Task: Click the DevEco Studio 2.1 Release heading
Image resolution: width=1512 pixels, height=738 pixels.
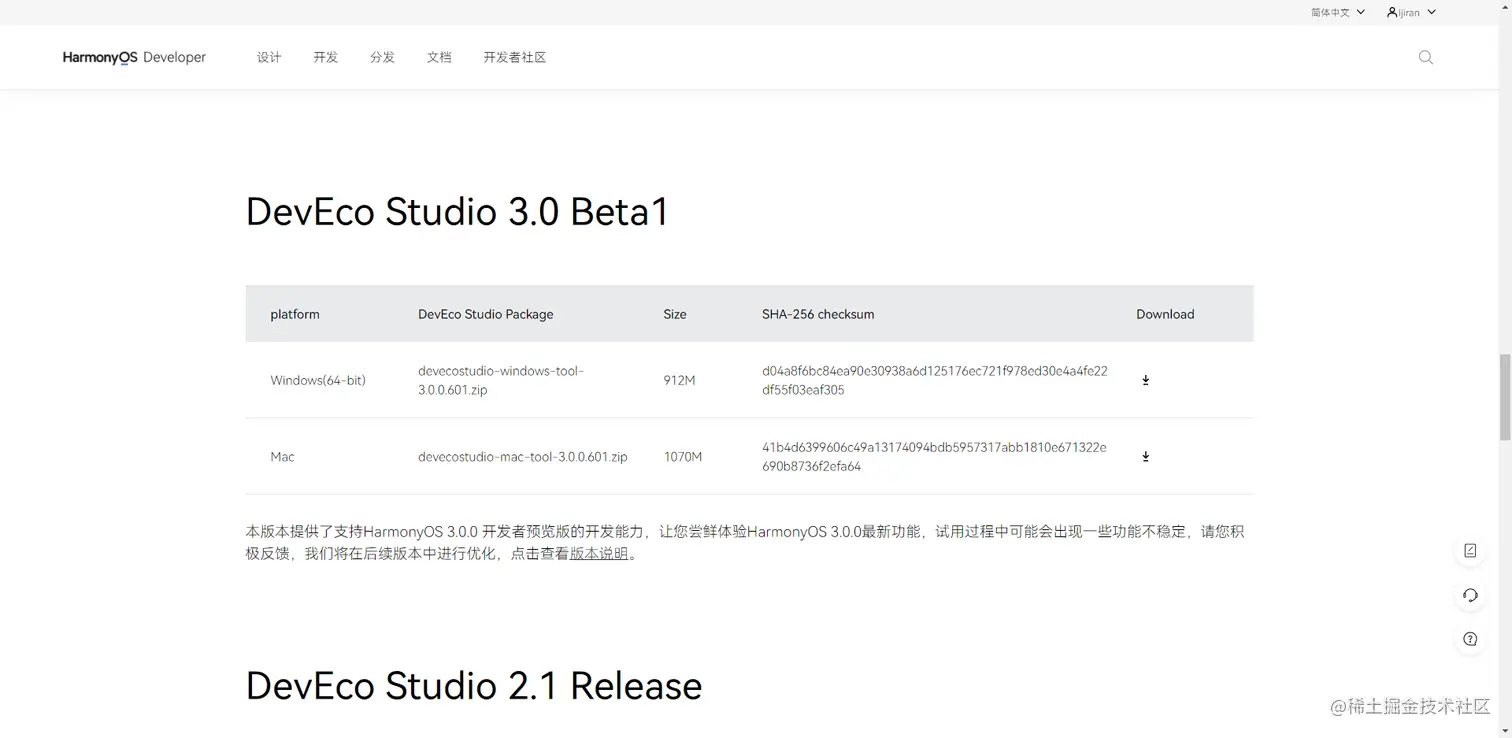Action: point(474,685)
